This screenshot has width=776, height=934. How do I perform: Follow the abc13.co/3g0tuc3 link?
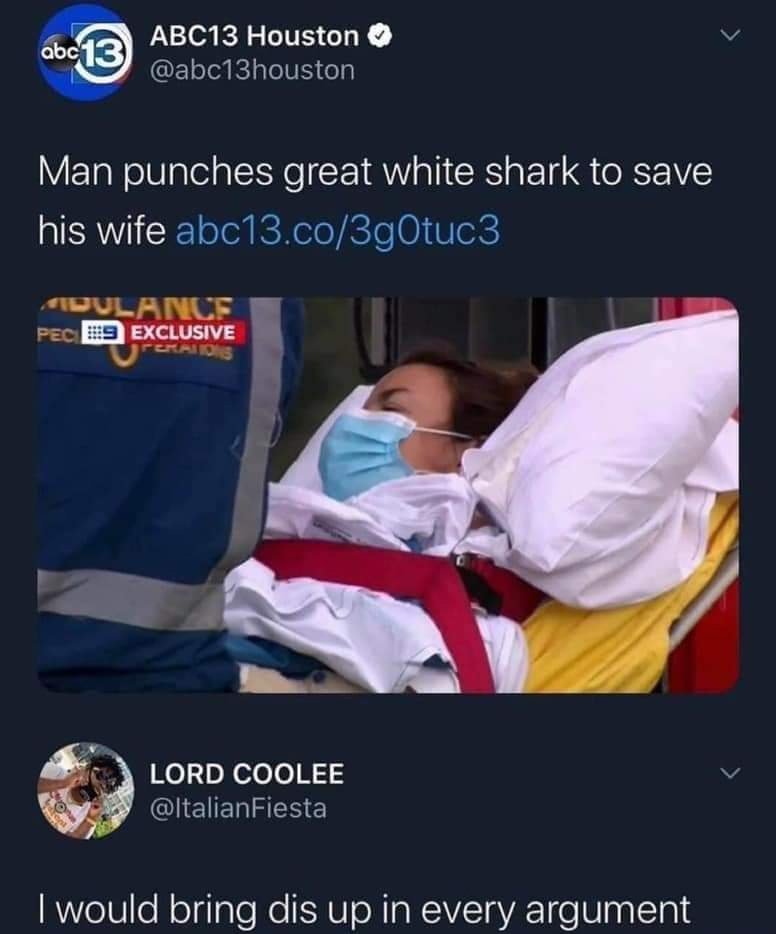[338, 231]
